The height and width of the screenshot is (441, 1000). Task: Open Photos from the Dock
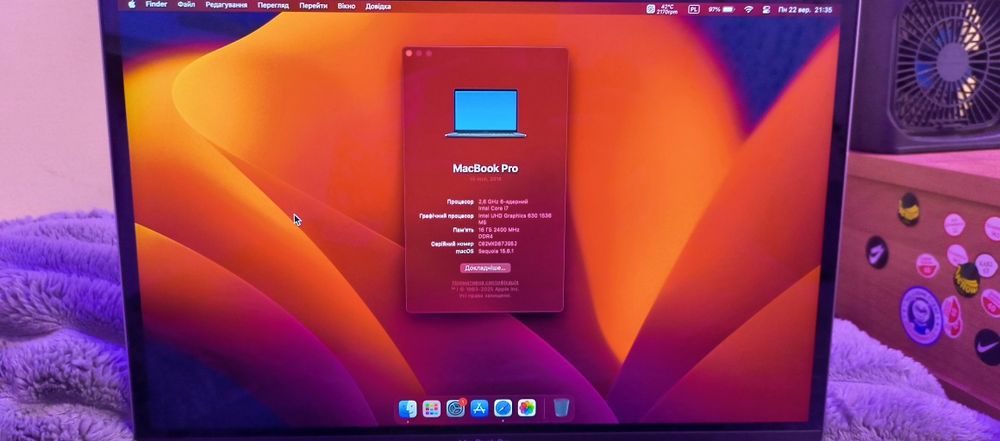click(527, 408)
